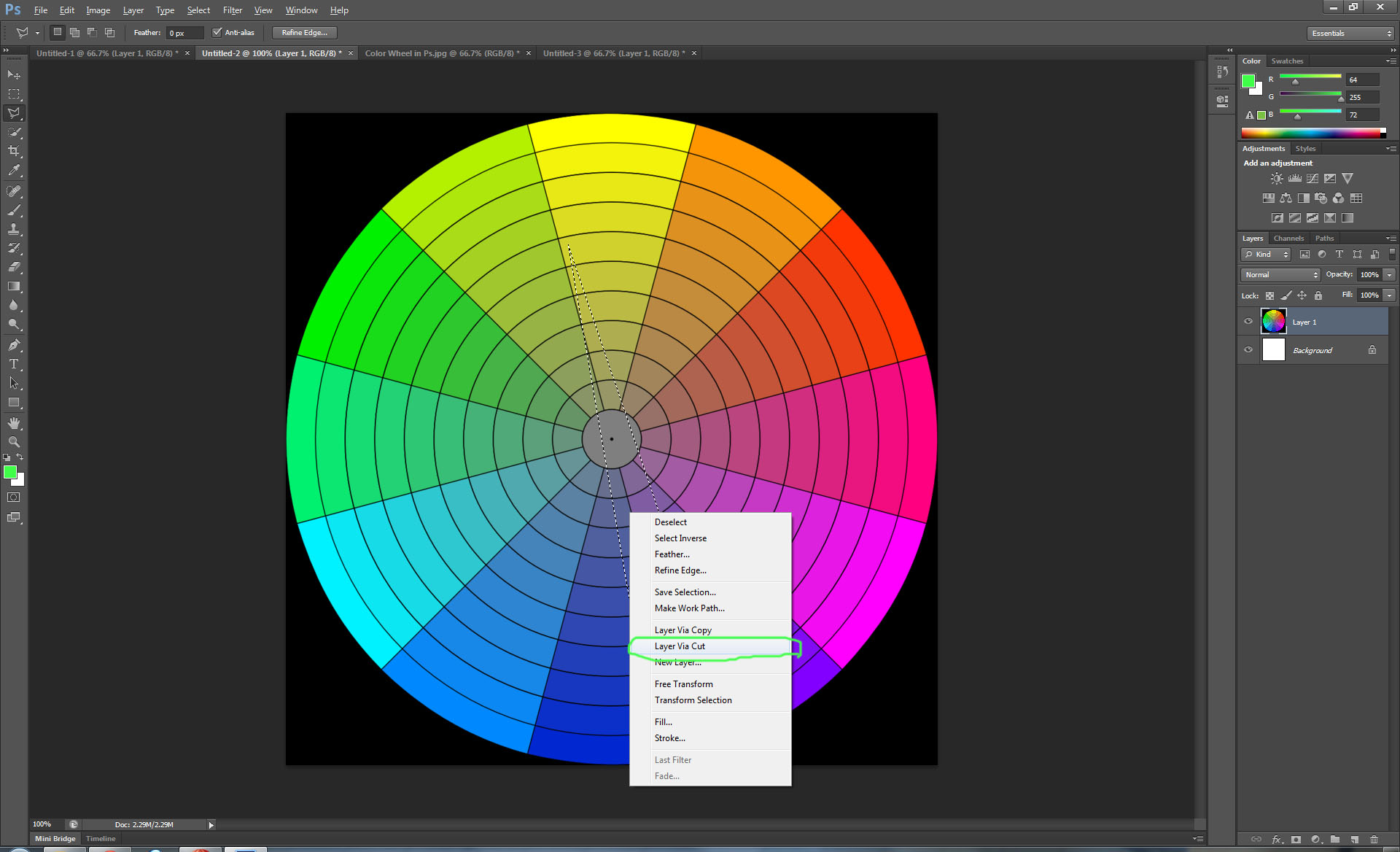Expand the Opacity value dropdown
The height and width of the screenshot is (852, 1400).
(x=1388, y=274)
